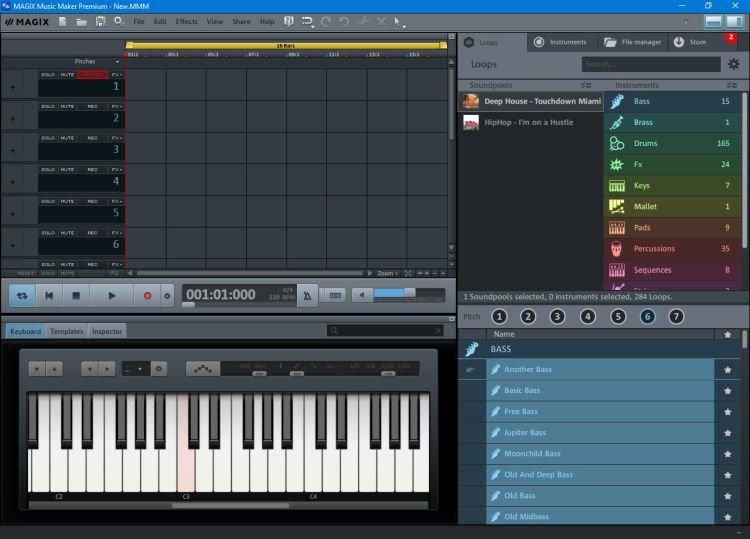Open the Zoom dropdown below the arranger
The height and width of the screenshot is (539, 750).
click(x=388, y=274)
